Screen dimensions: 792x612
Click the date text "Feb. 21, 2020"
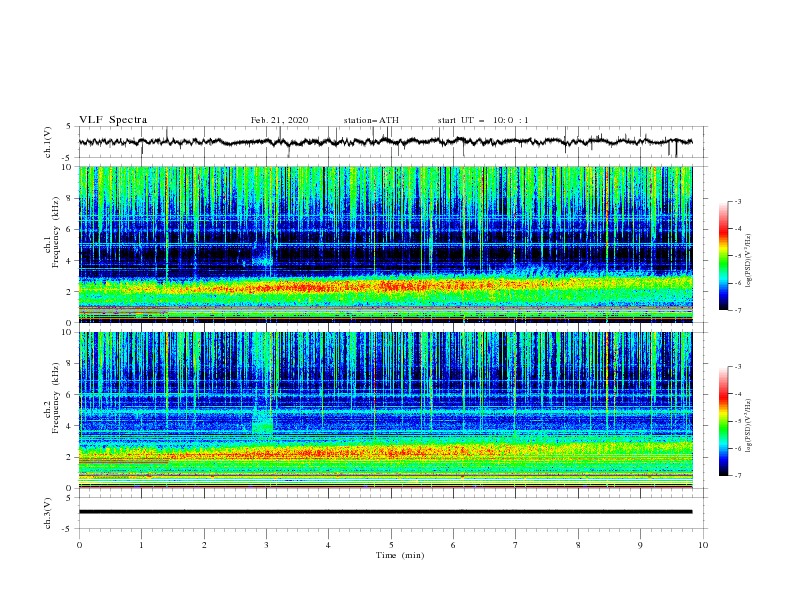pos(279,120)
